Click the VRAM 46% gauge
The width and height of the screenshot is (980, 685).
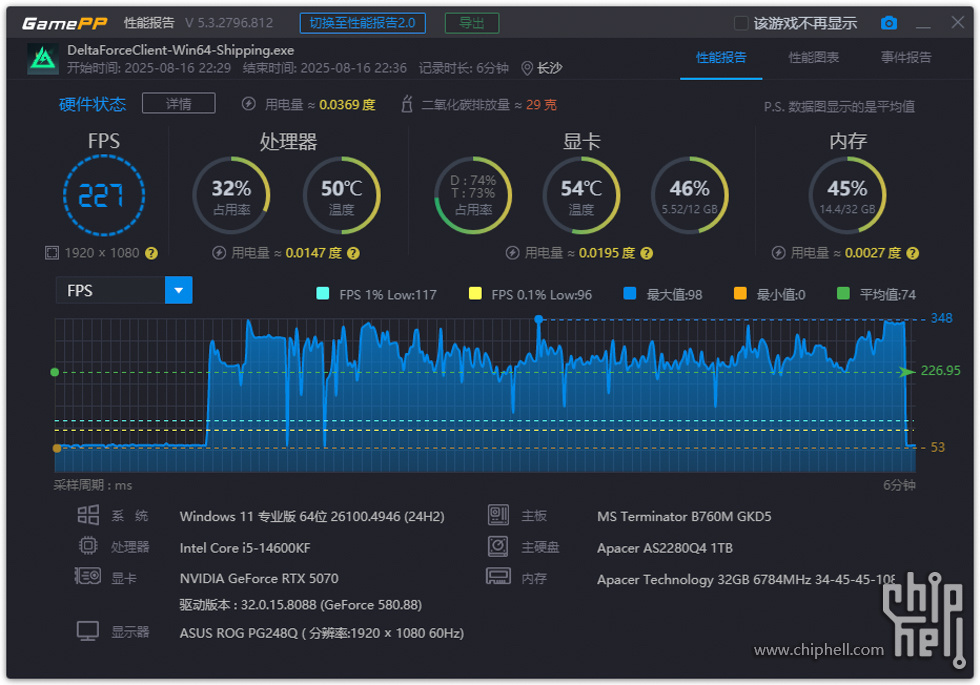click(689, 195)
